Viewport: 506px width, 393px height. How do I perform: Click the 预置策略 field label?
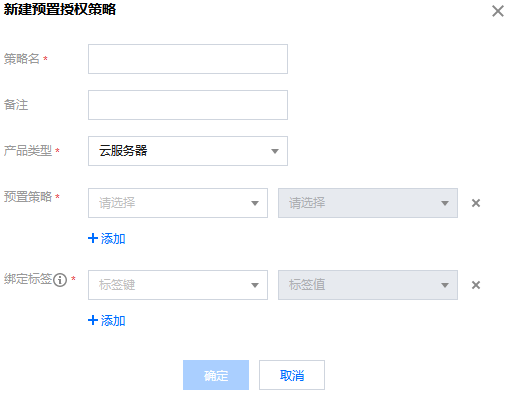28,197
